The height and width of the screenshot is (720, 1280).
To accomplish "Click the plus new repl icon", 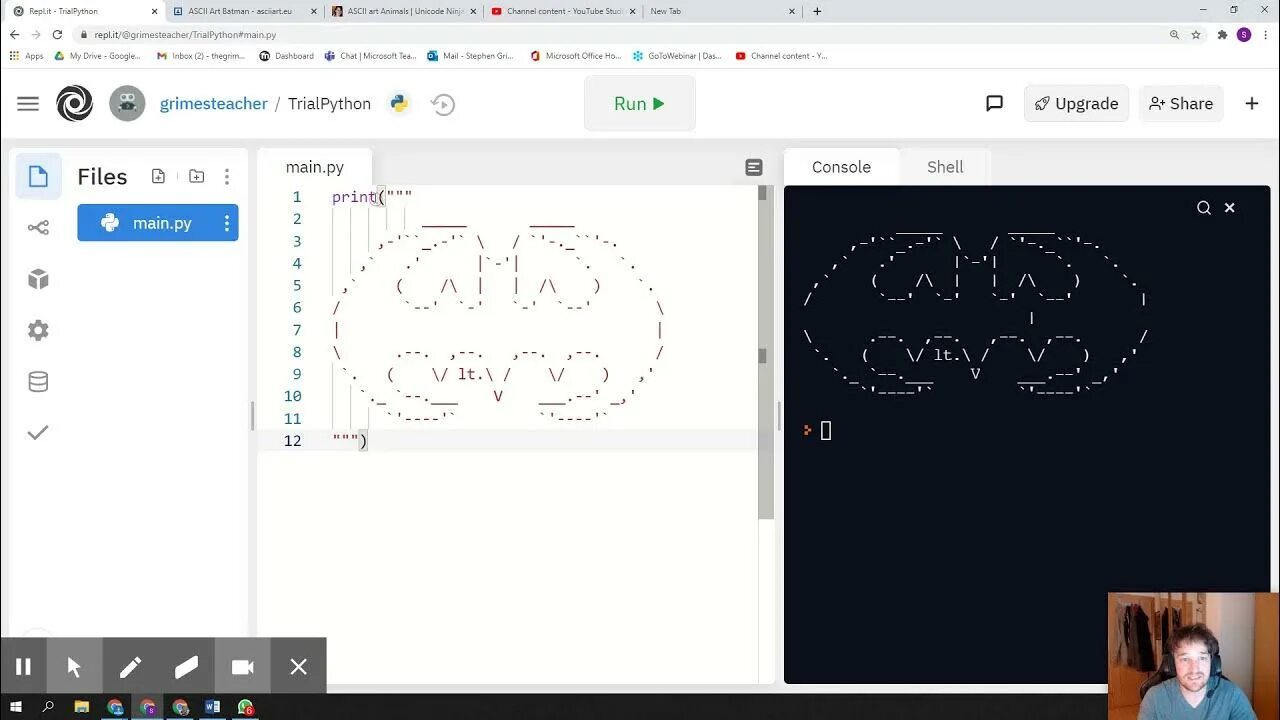I will (x=1252, y=103).
